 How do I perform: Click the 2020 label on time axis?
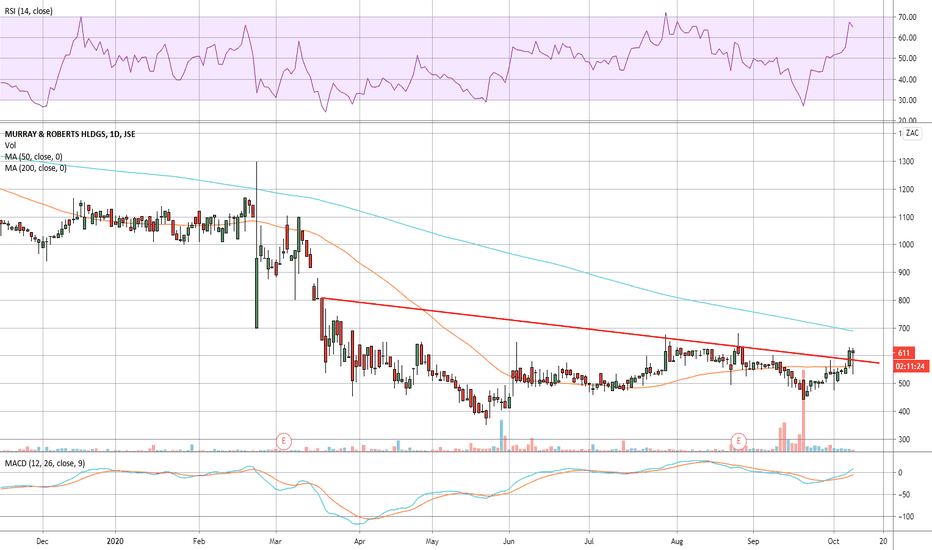[x=115, y=542]
